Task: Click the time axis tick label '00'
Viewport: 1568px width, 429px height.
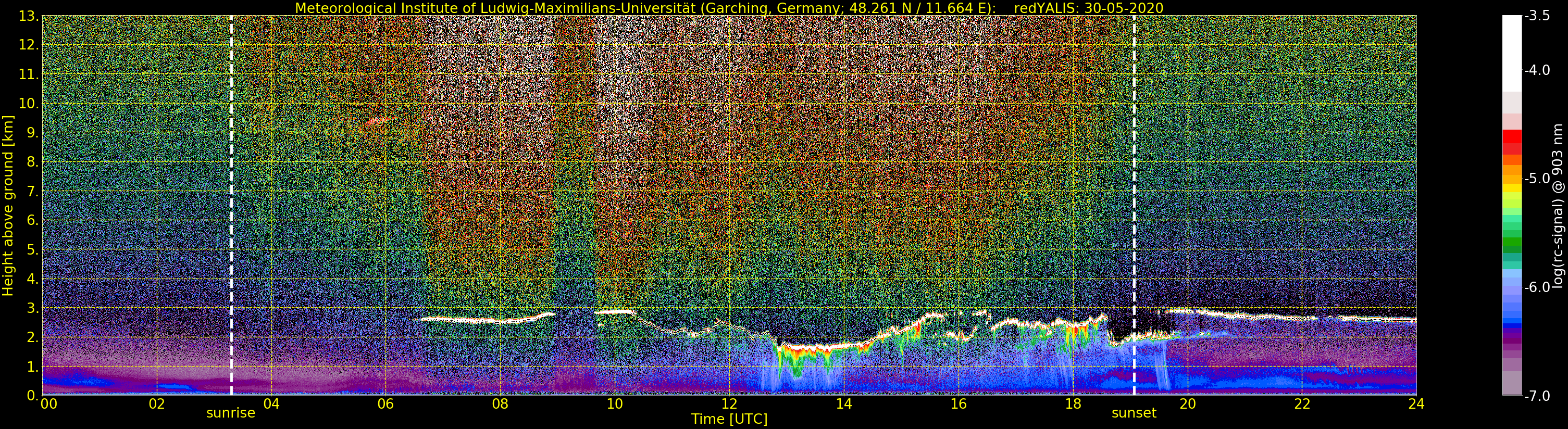Action: coord(48,404)
